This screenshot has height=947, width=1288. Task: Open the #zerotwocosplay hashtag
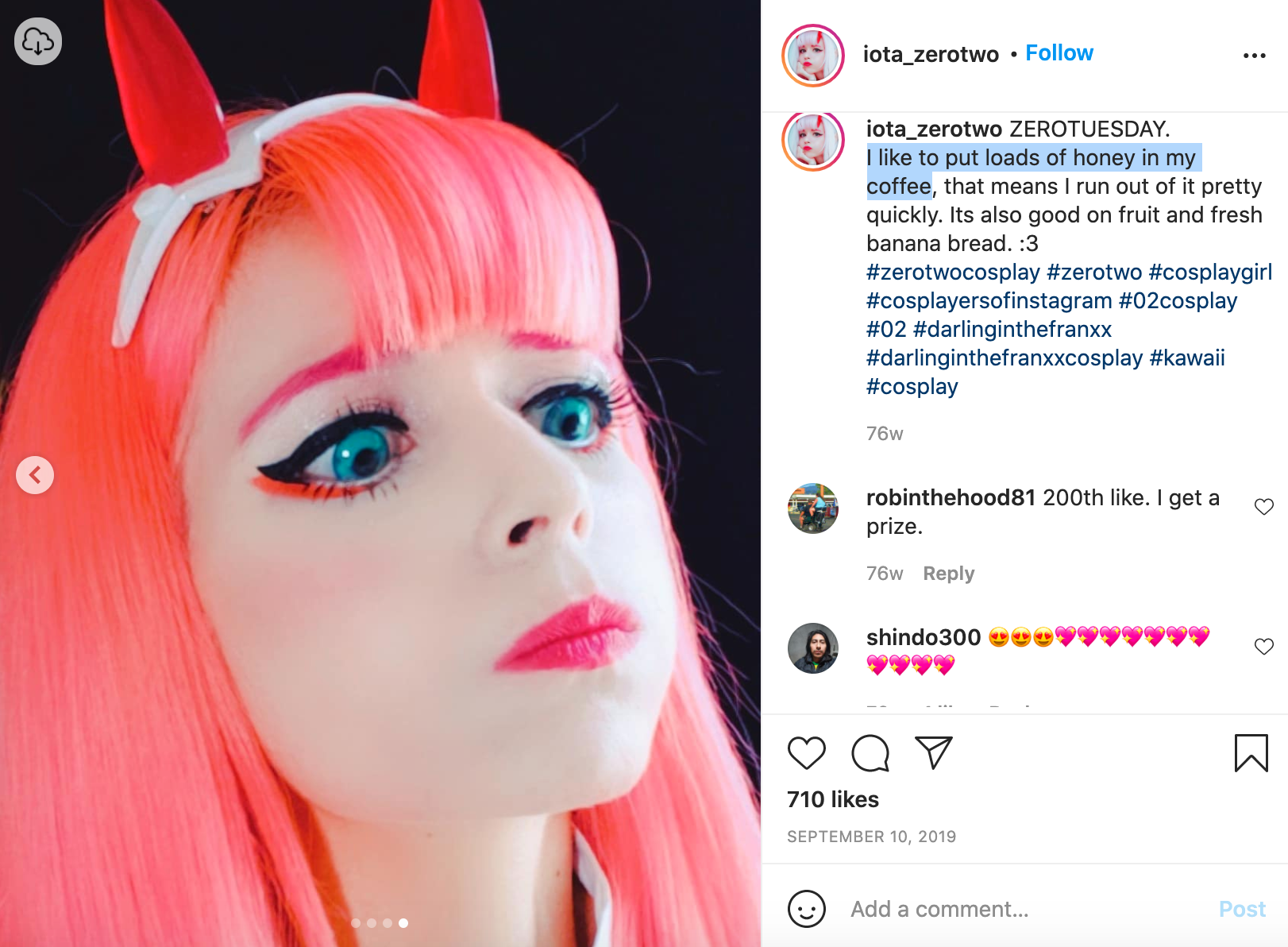(x=953, y=273)
